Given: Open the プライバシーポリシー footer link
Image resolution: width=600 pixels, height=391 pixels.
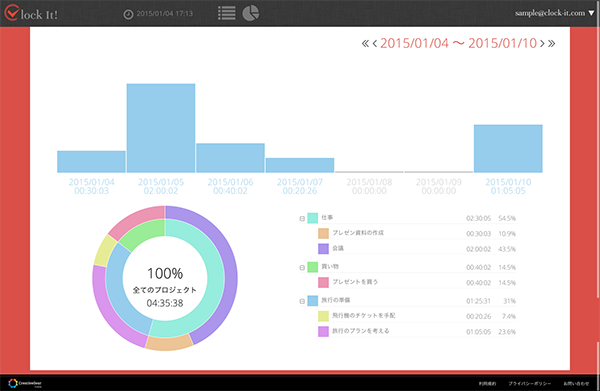Looking at the screenshot, I should [530, 383].
